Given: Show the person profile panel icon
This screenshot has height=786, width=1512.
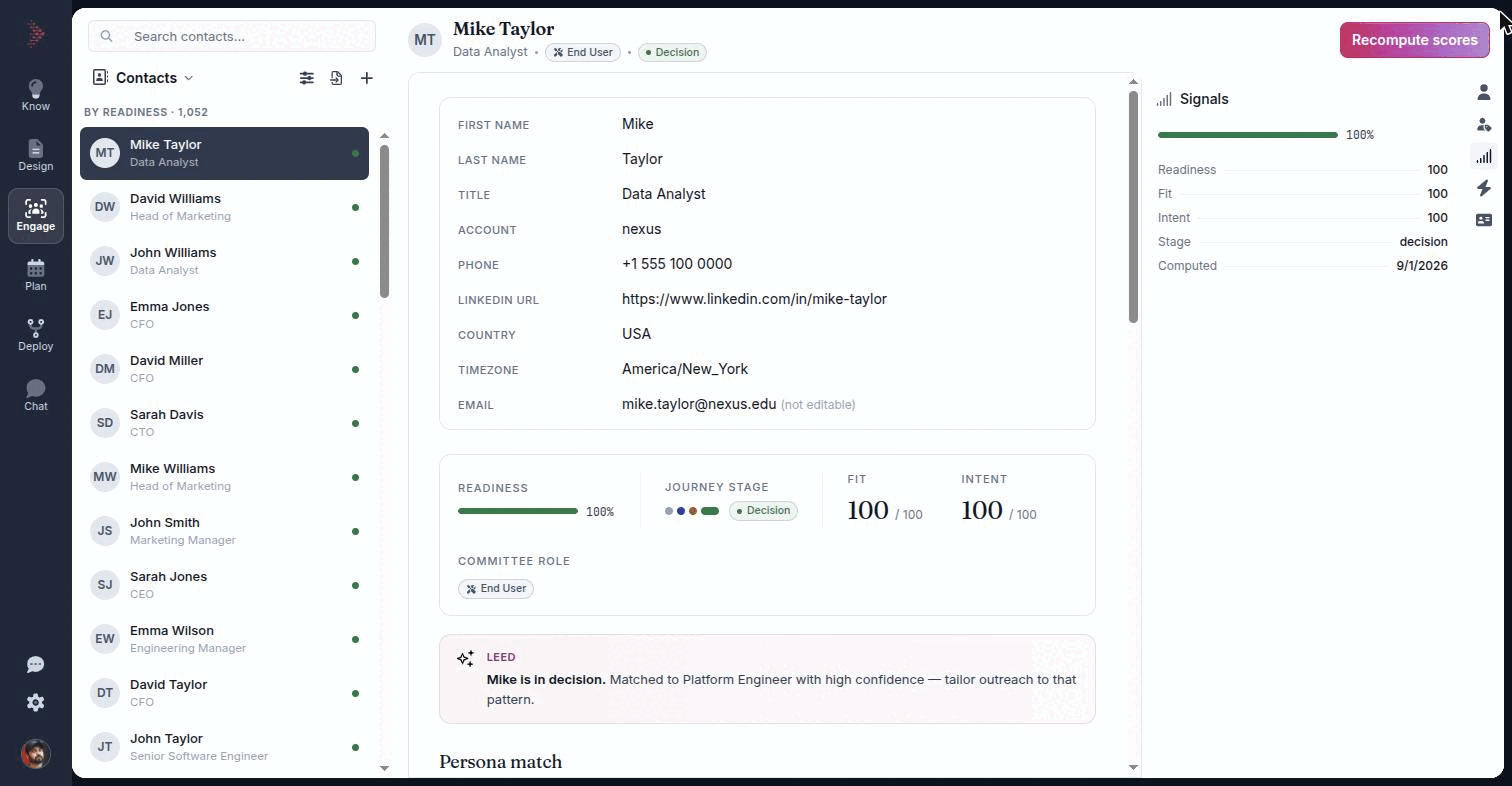Looking at the screenshot, I should [1484, 92].
